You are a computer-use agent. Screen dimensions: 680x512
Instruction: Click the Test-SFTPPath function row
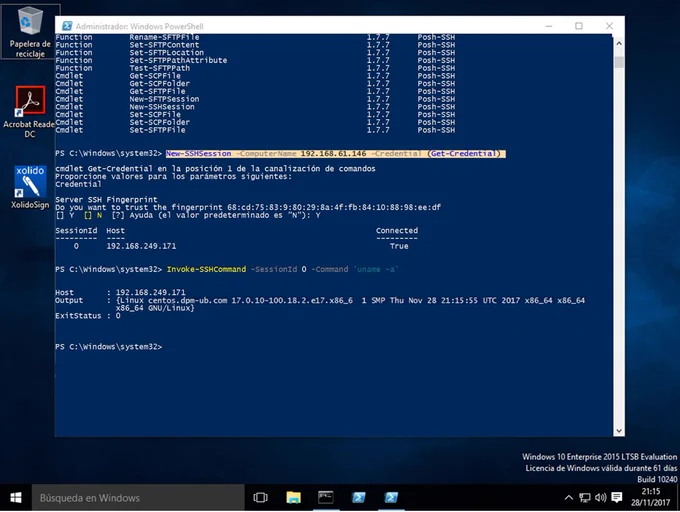[x=255, y=68]
